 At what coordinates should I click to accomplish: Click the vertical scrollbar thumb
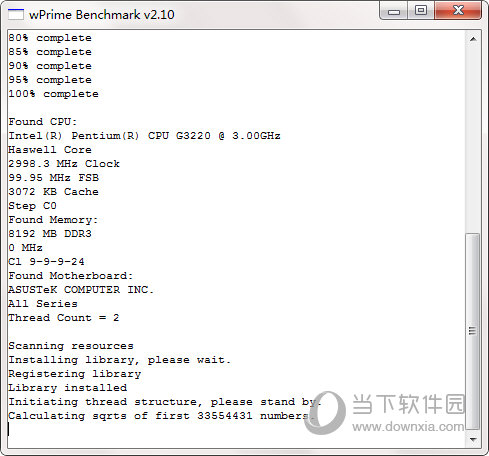[x=472, y=331]
